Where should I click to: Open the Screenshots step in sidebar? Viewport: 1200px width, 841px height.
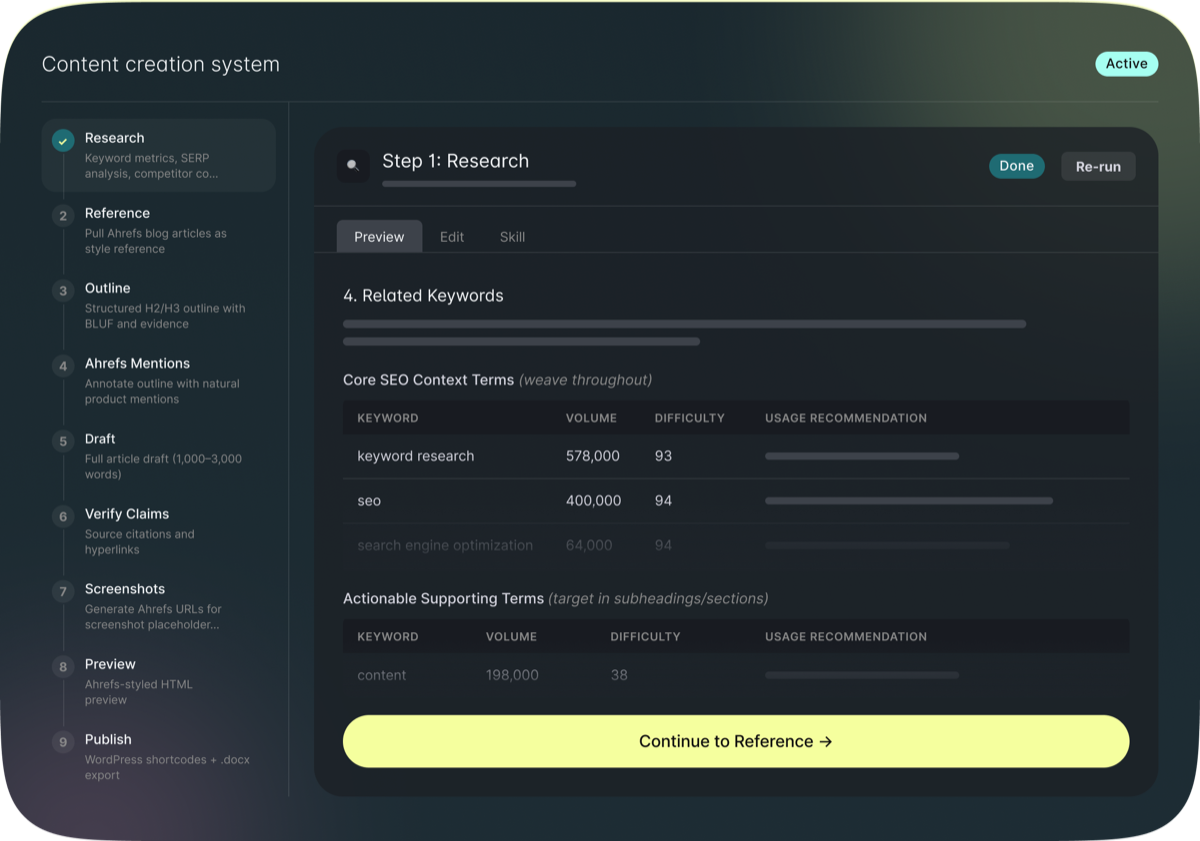click(x=159, y=607)
